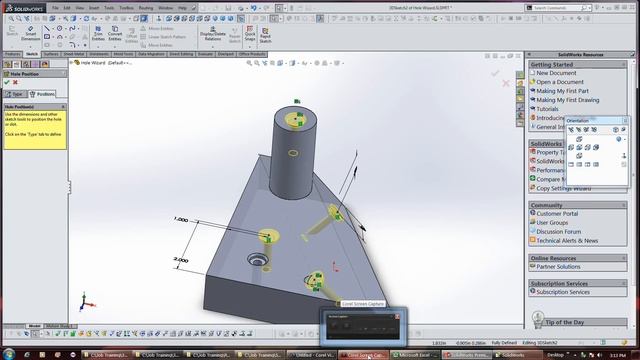Image resolution: width=640 pixels, height=360 pixels.
Task: Switch to the Evaluate command tab
Action: pyautogui.click(x=205, y=54)
